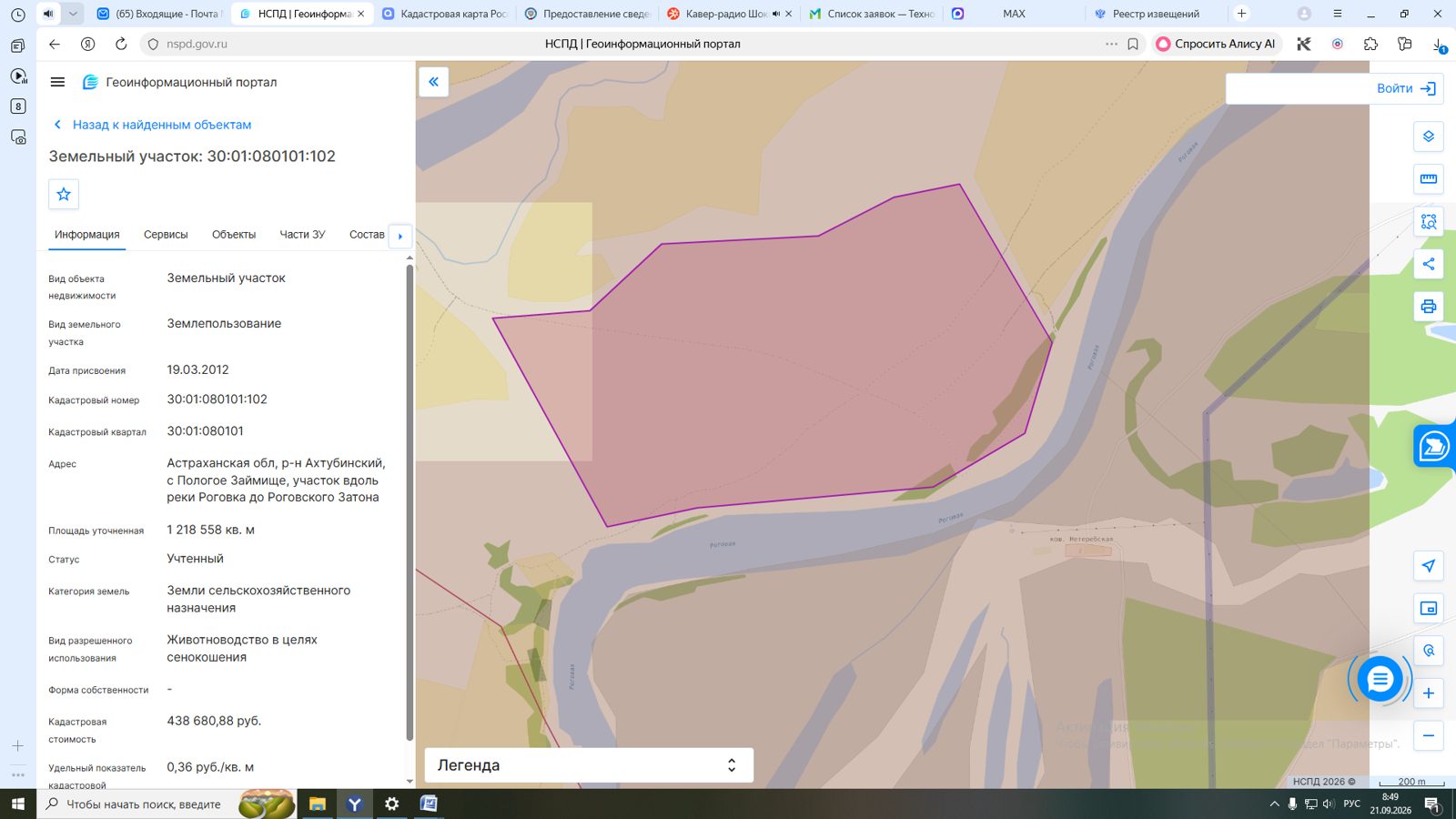
Task: Click the Войти login button
Action: (x=1406, y=88)
